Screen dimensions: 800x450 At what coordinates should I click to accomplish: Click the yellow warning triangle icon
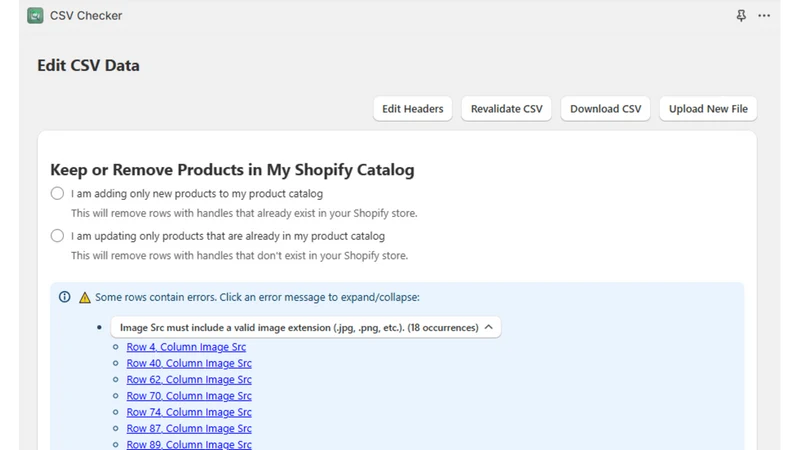(85, 297)
